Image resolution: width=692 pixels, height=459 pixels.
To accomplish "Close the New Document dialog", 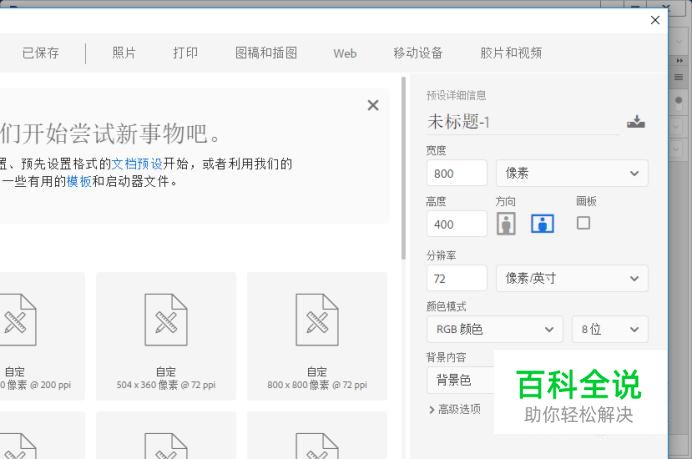I will [x=655, y=20].
